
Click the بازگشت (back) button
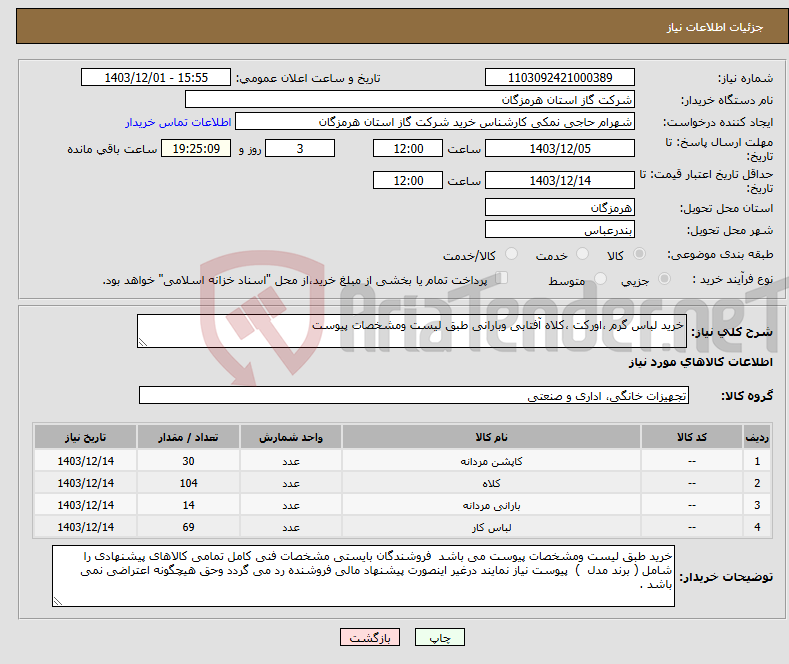coord(370,637)
